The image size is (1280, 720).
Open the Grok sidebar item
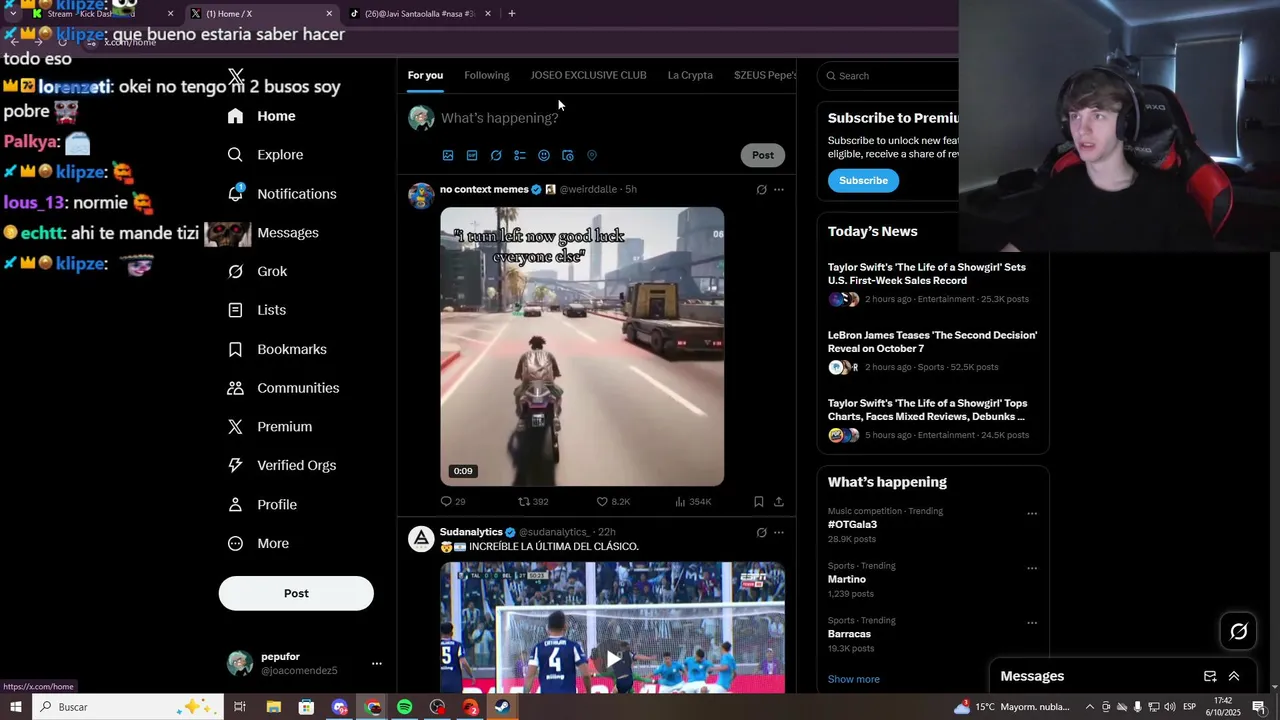(258, 271)
